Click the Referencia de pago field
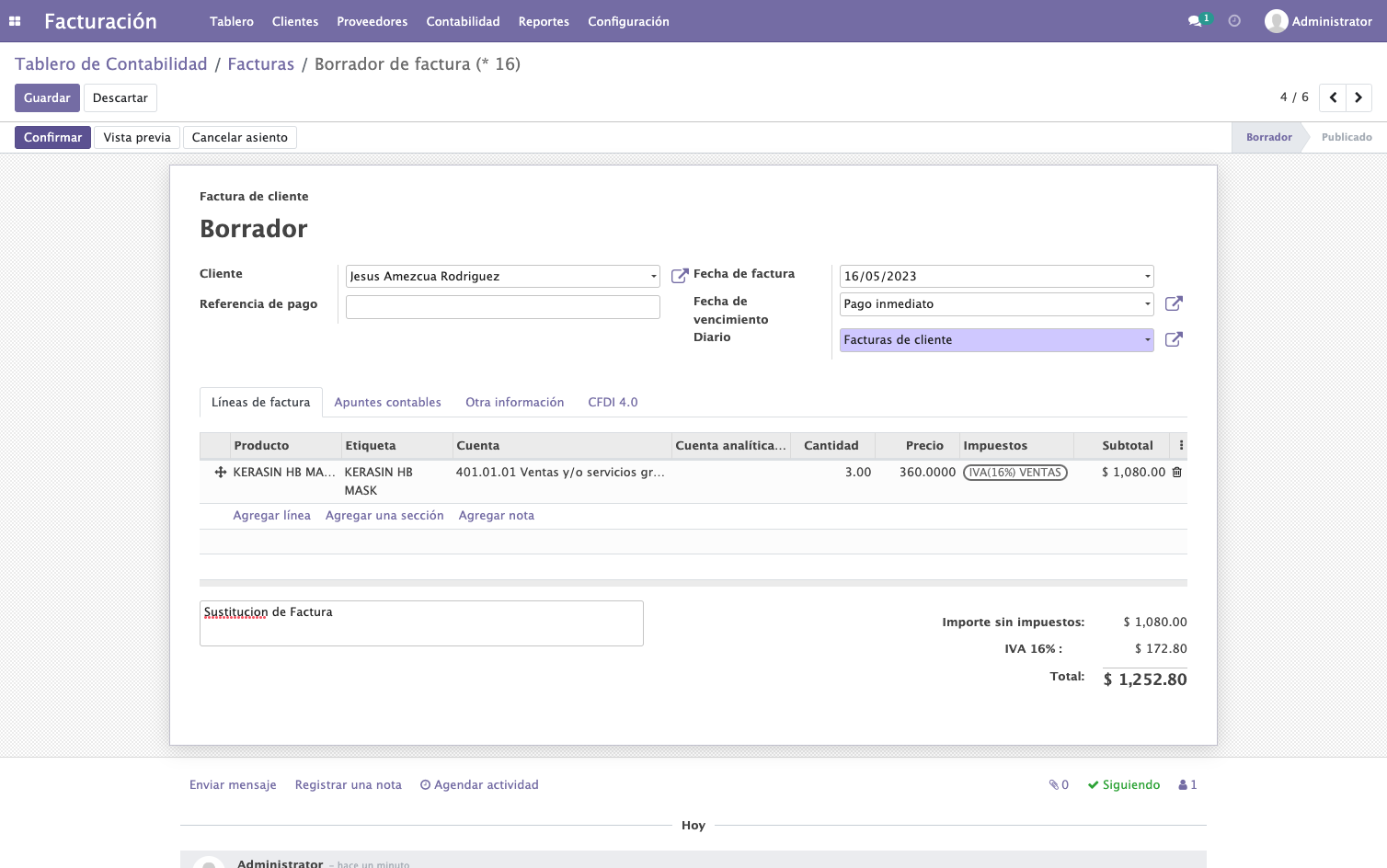The width and height of the screenshot is (1387, 868). click(x=503, y=307)
